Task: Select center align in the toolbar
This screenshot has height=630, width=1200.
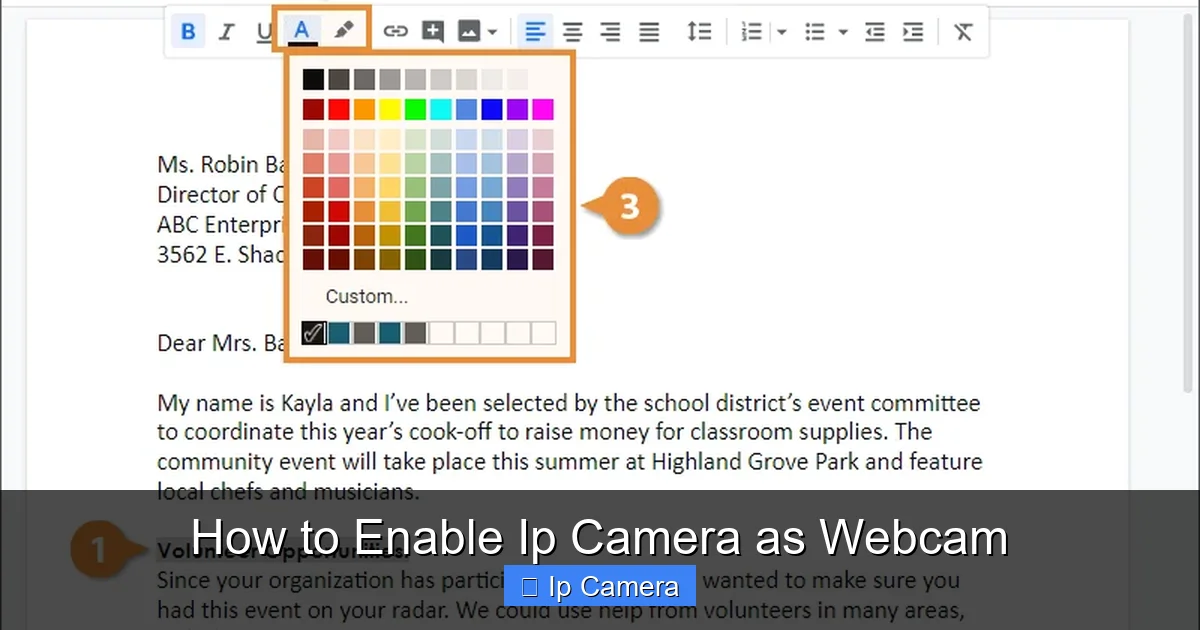Action: [573, 32]
